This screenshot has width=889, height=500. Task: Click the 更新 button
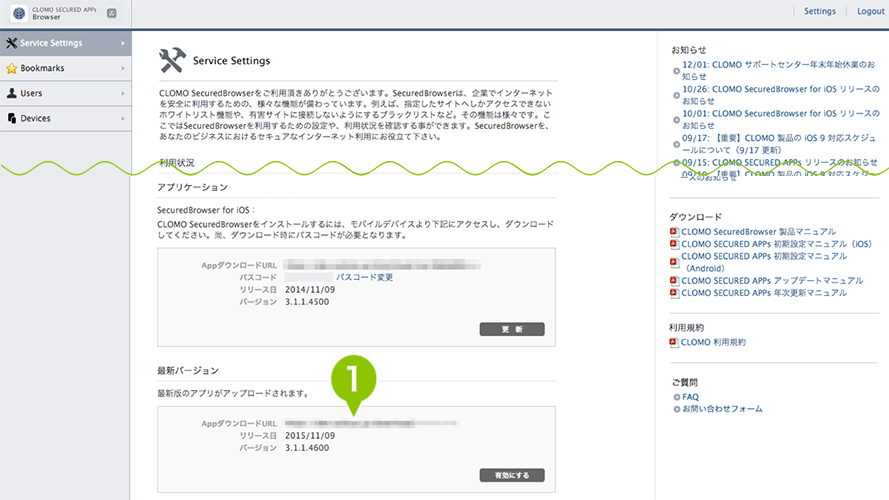click(x=512, y=329)
